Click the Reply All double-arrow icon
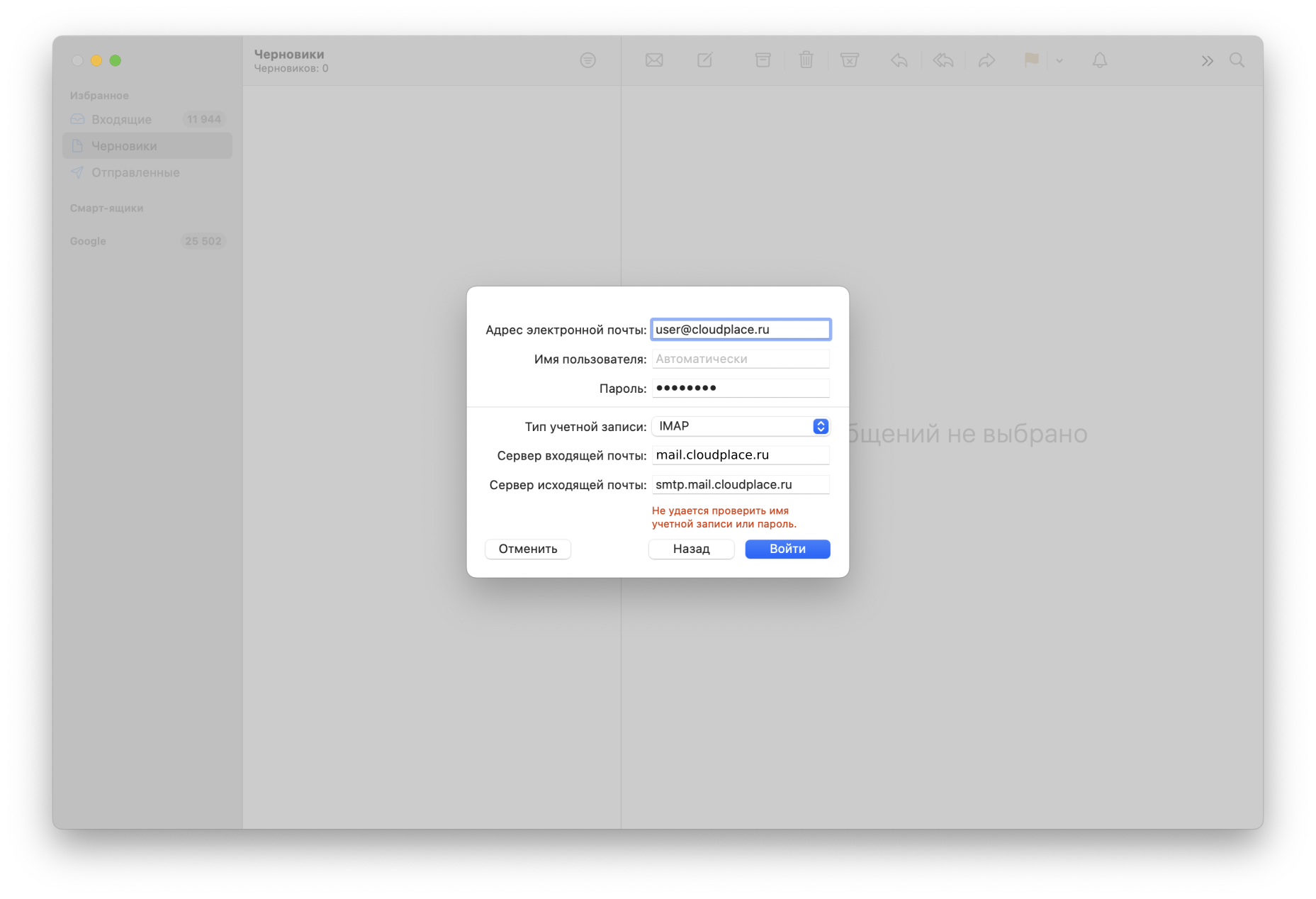1316x899 pixels. 943,60
